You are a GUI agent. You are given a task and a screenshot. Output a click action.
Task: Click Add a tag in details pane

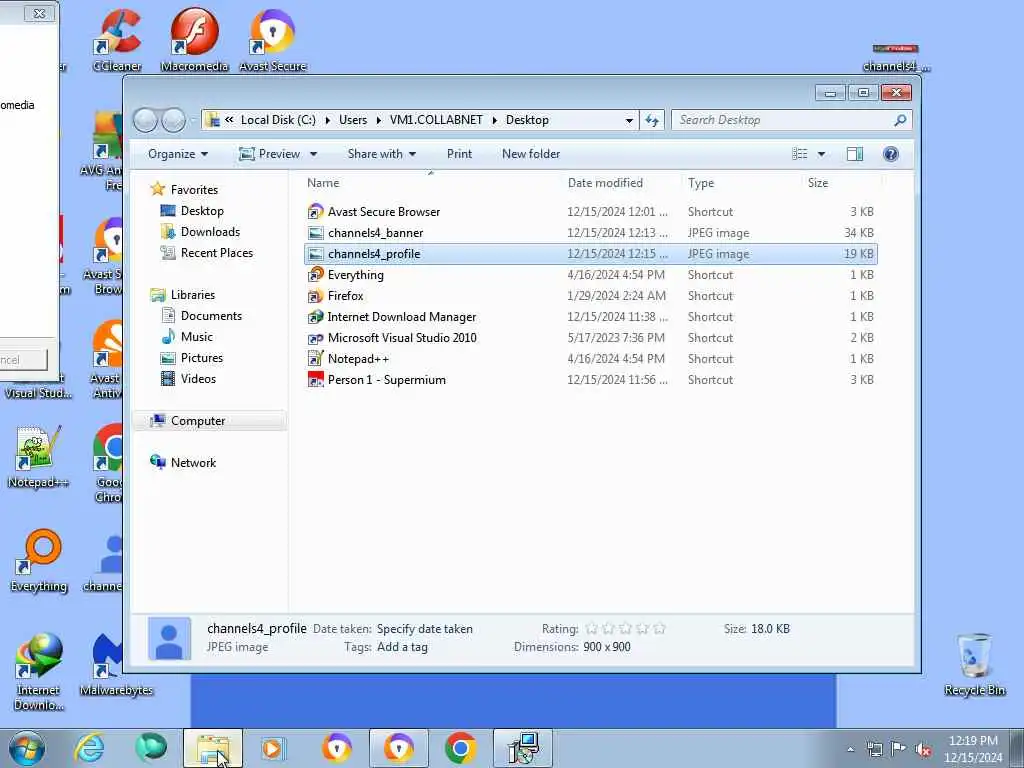pos(402,647)
